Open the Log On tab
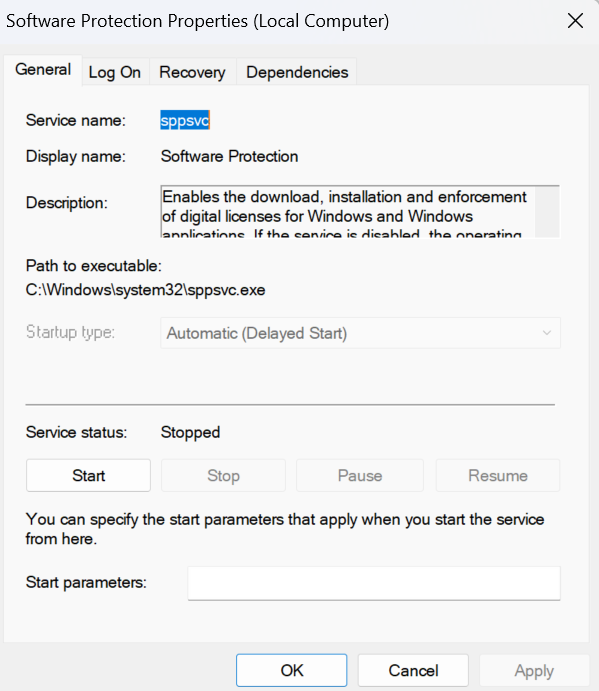Screen dimensions: 599x691 (x=115, y=72)
